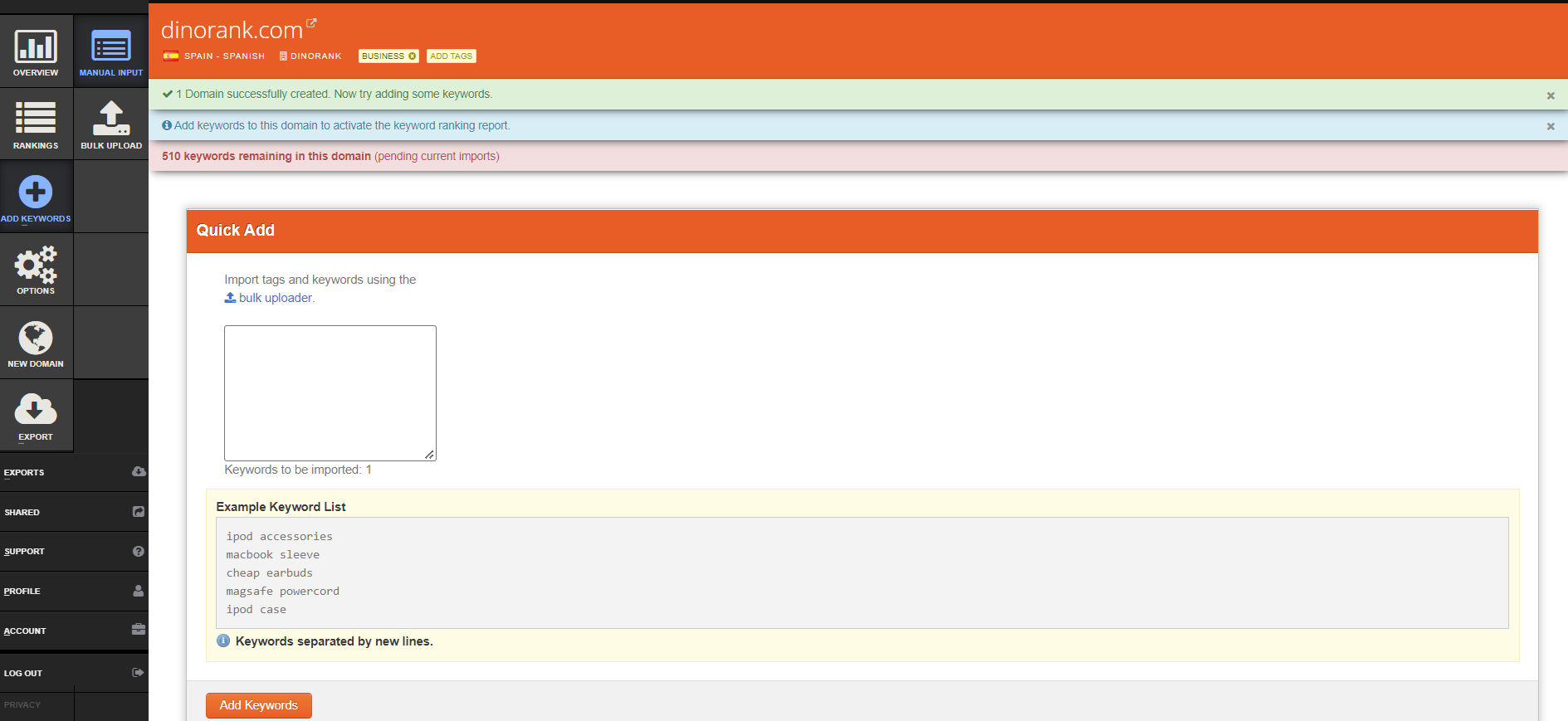The height and width of the screenshot is (721, 1568).
Task: Click the '510 keywords remaining' notice text
Action: (266, 156)
